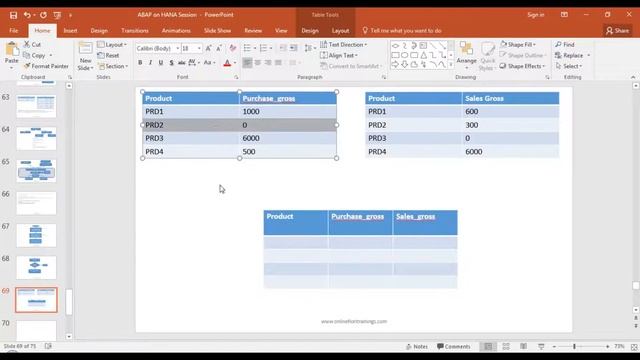Switch to the Transitions tab

tap(135, 31)
